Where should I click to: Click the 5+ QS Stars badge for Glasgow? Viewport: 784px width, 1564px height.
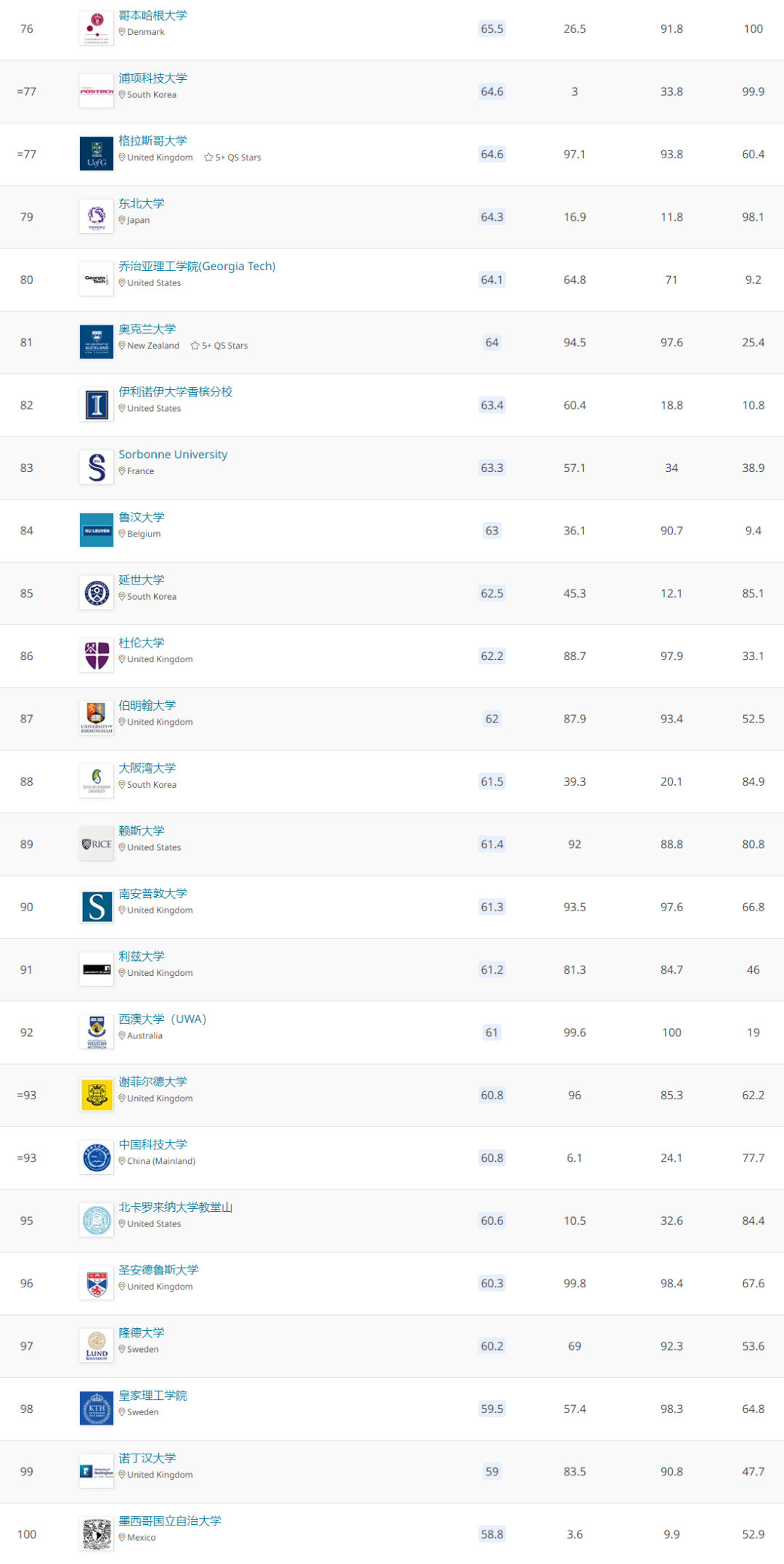pos(233,158)
